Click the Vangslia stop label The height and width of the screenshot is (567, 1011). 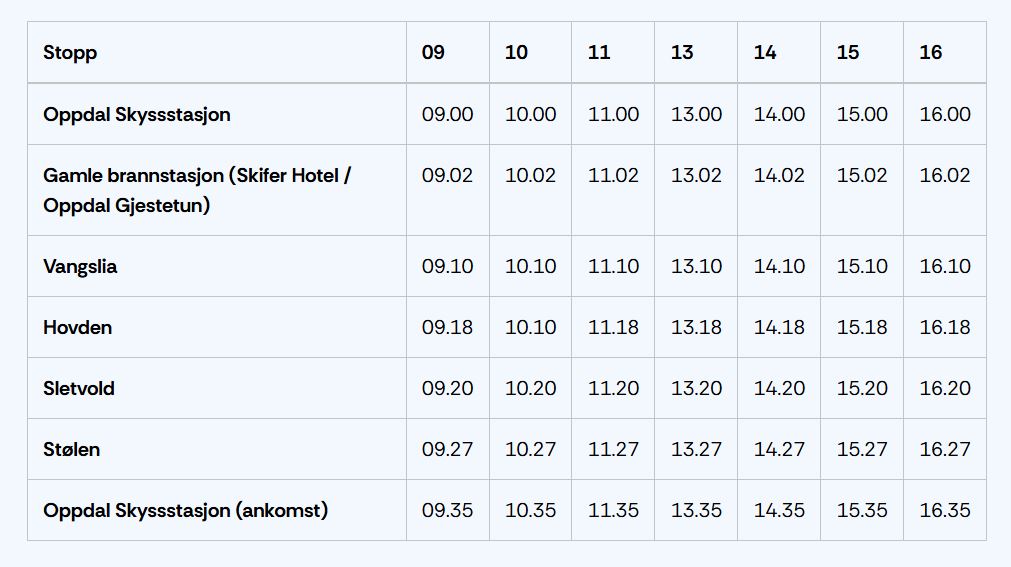point(80,267)
